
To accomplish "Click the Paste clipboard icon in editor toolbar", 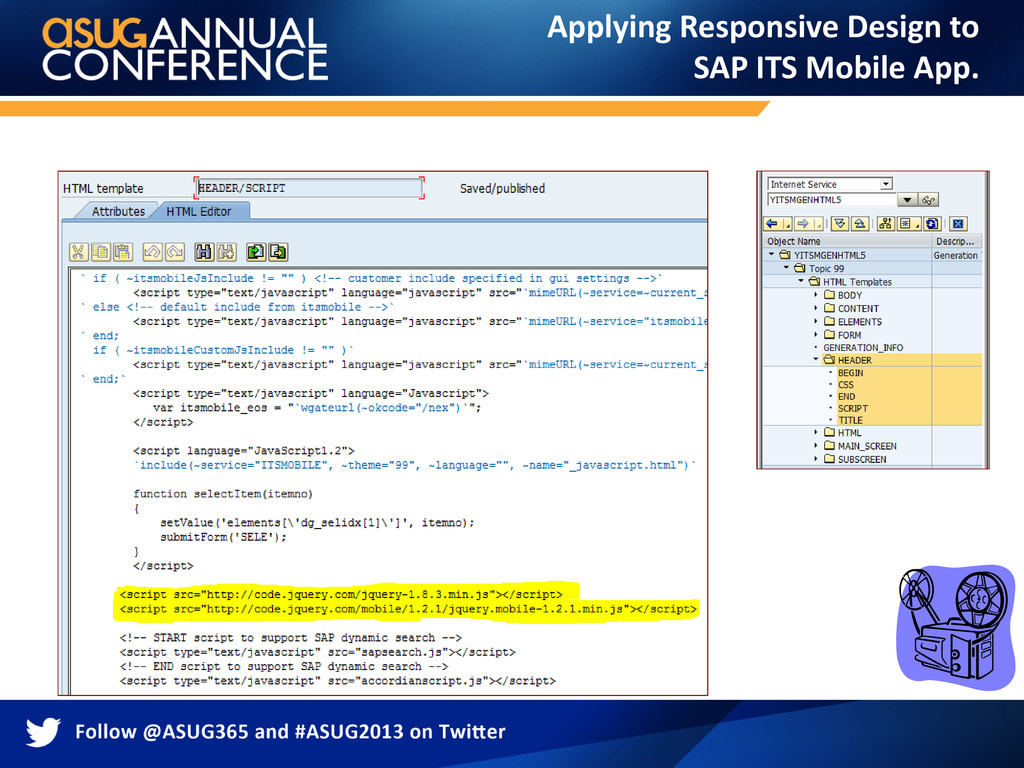I will tap(123, 251).
